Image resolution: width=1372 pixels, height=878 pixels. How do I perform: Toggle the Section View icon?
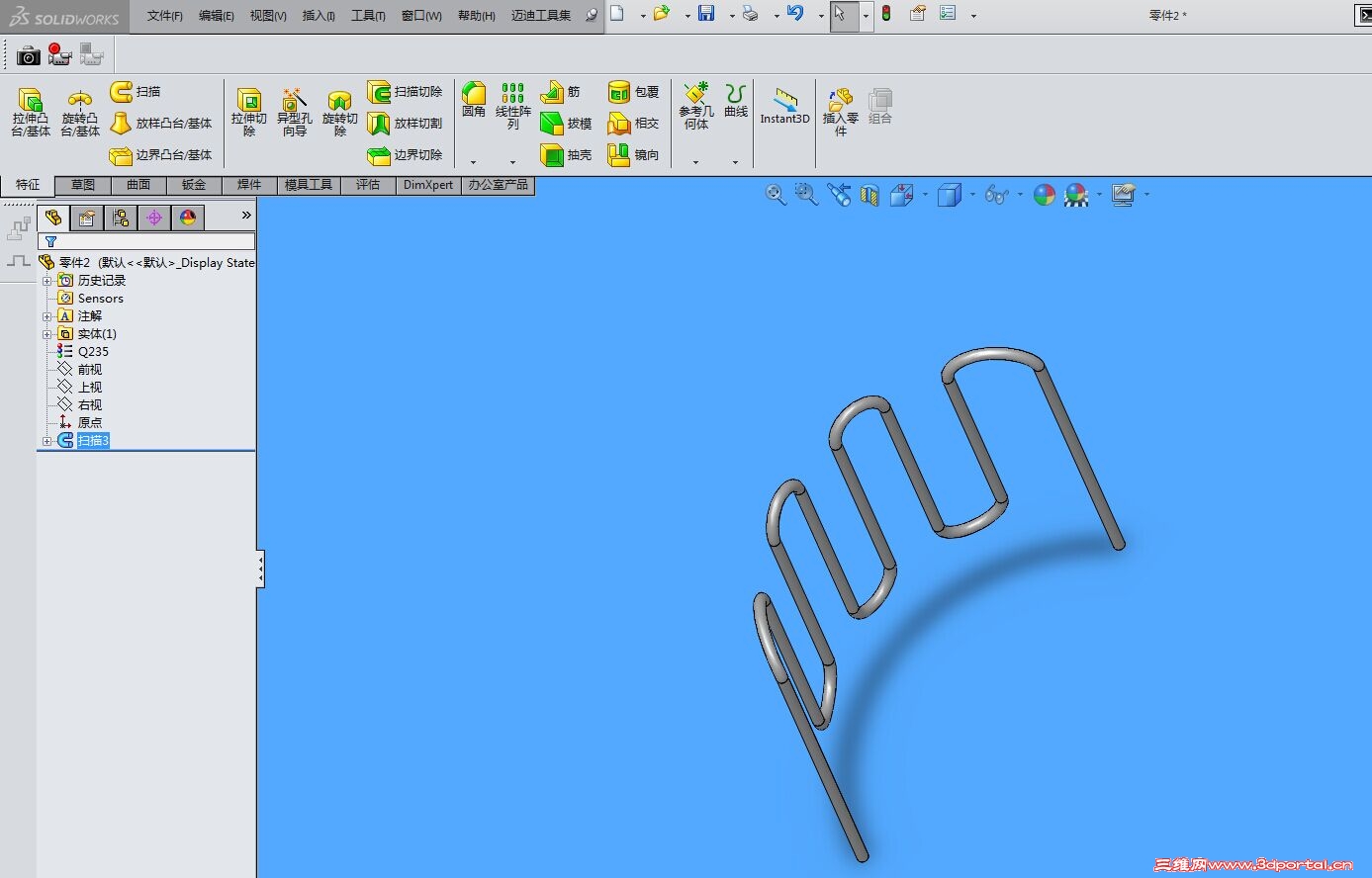pos(870,195)
